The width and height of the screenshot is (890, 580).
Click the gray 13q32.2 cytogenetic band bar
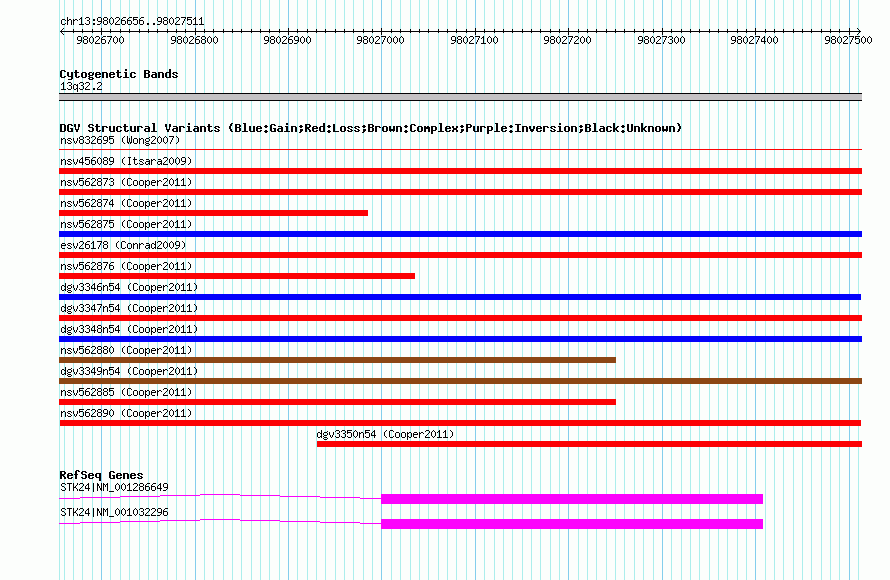coord(460,97)
